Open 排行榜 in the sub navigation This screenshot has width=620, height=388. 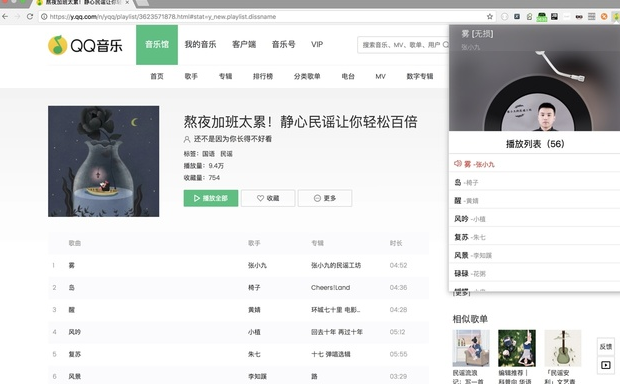pos(263,76)
